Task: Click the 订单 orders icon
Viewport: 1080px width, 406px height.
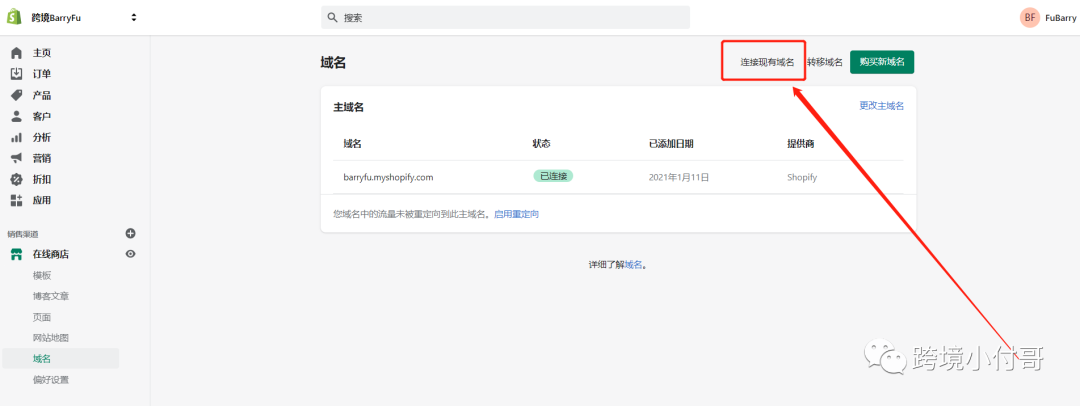Action: (17, 74)
